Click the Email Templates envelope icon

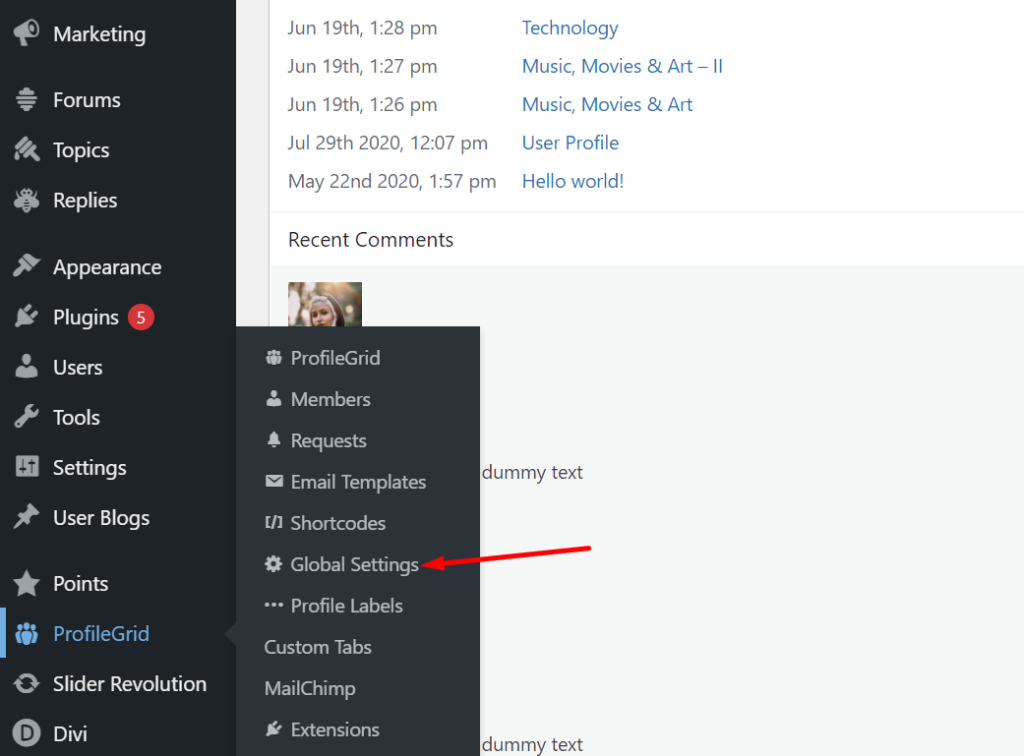click(273, 481)
